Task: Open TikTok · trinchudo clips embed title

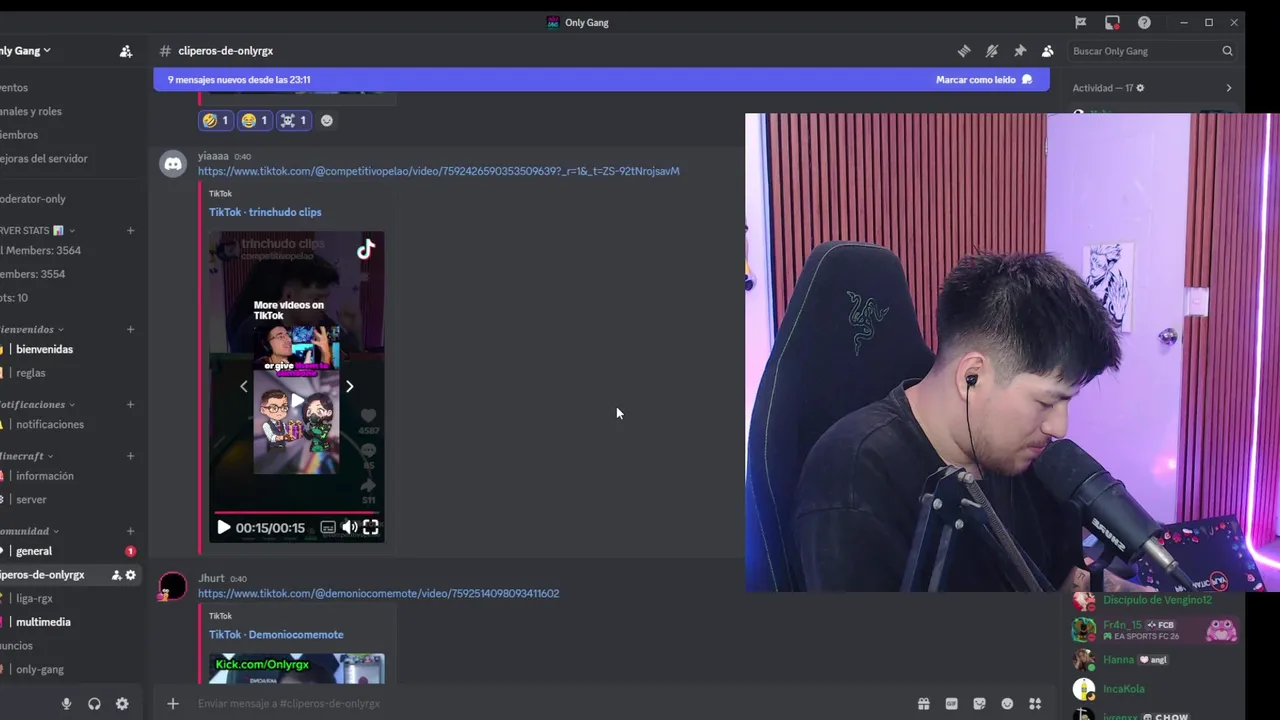Action: 265,212
